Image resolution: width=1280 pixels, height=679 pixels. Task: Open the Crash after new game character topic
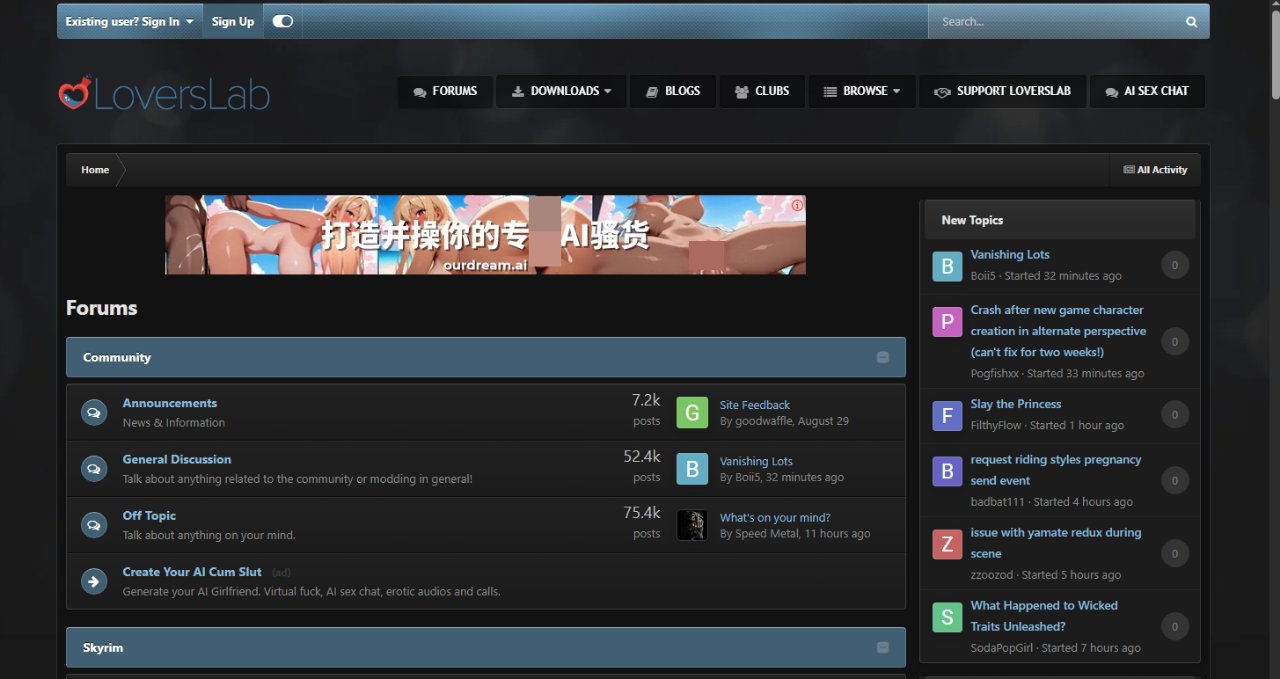pyautogui.click(x=1058, y=331)
